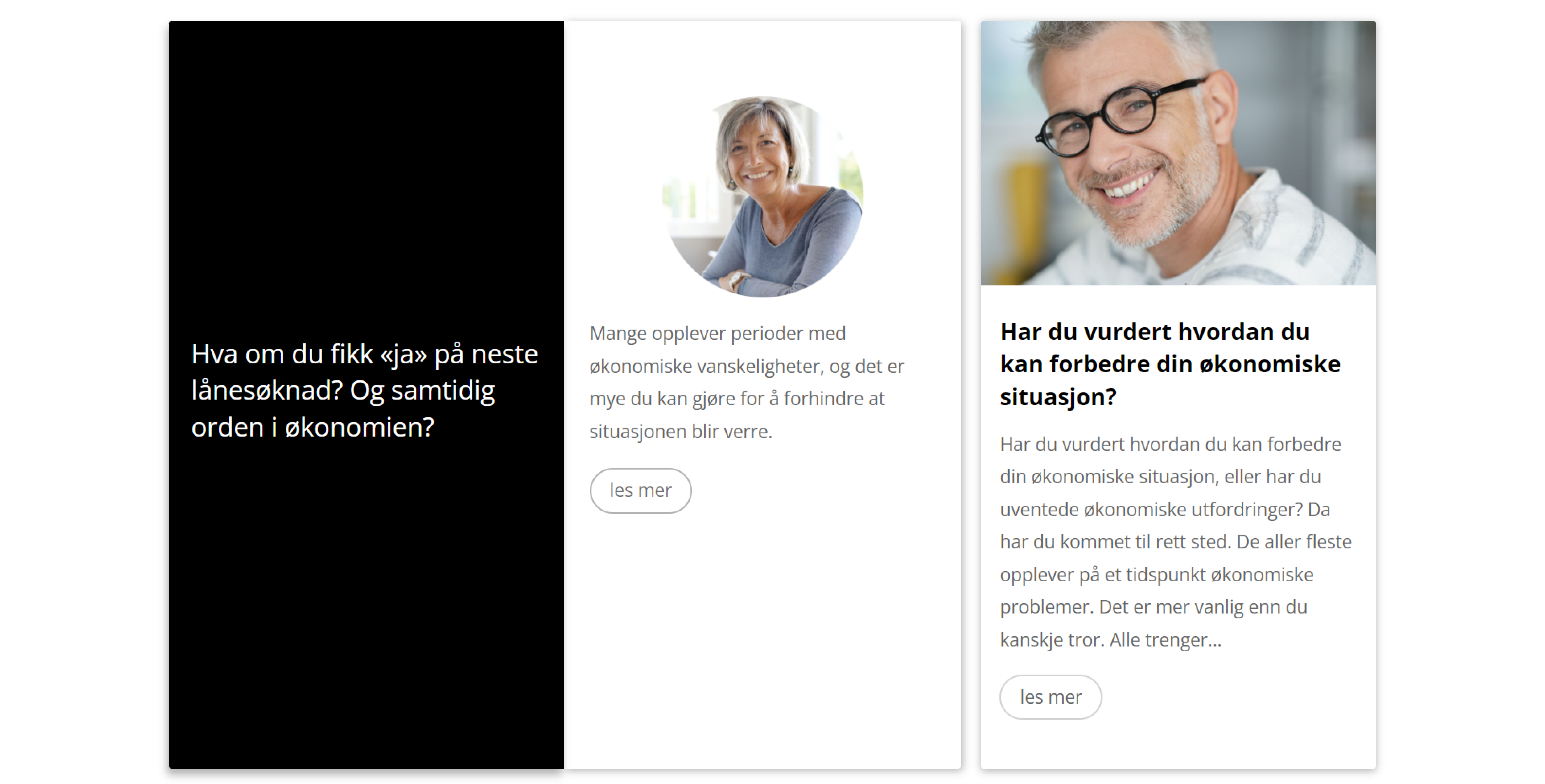Click the word 'situasjon?' in the bold heading

click(x=1058, y=397)
